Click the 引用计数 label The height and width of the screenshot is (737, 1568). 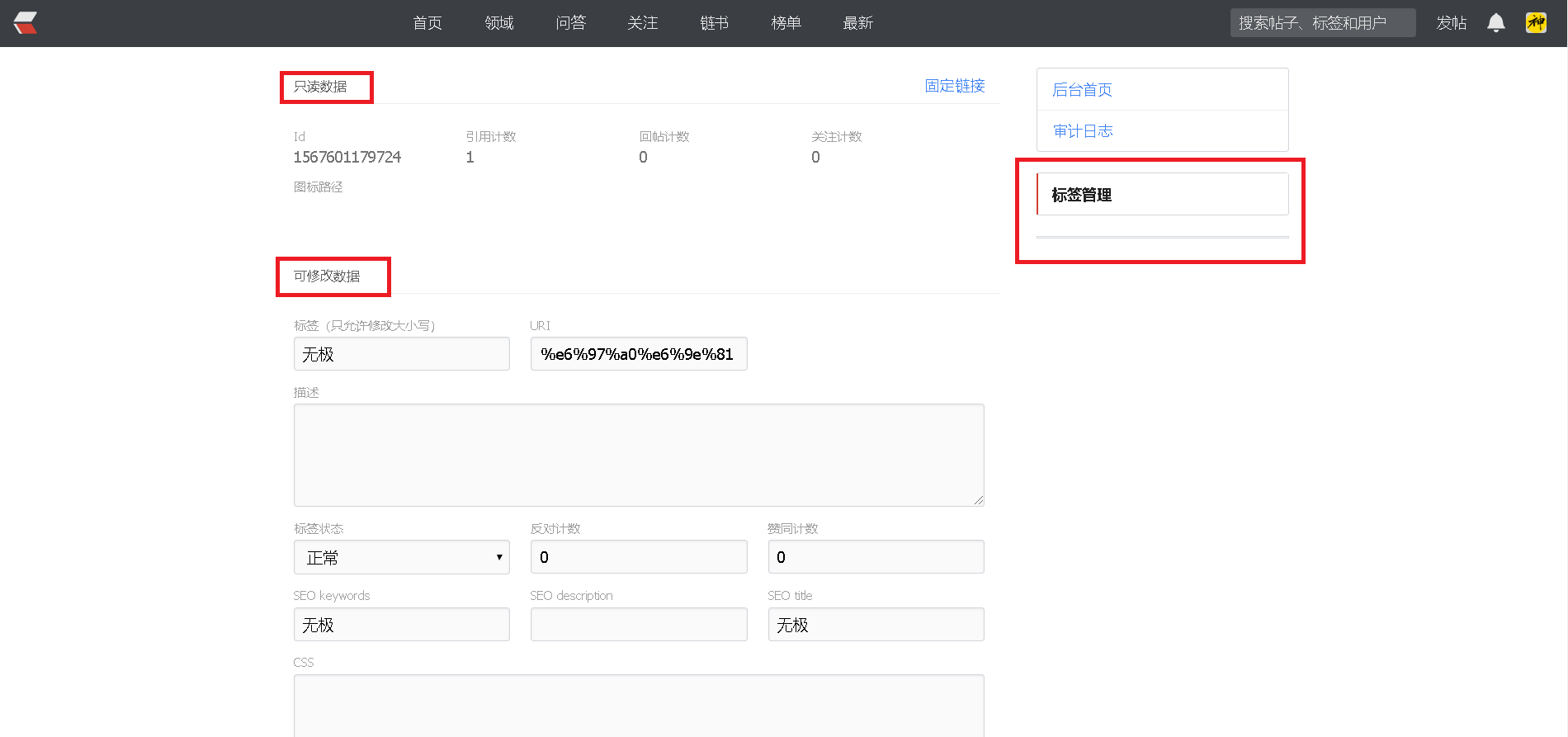(491, 137)
